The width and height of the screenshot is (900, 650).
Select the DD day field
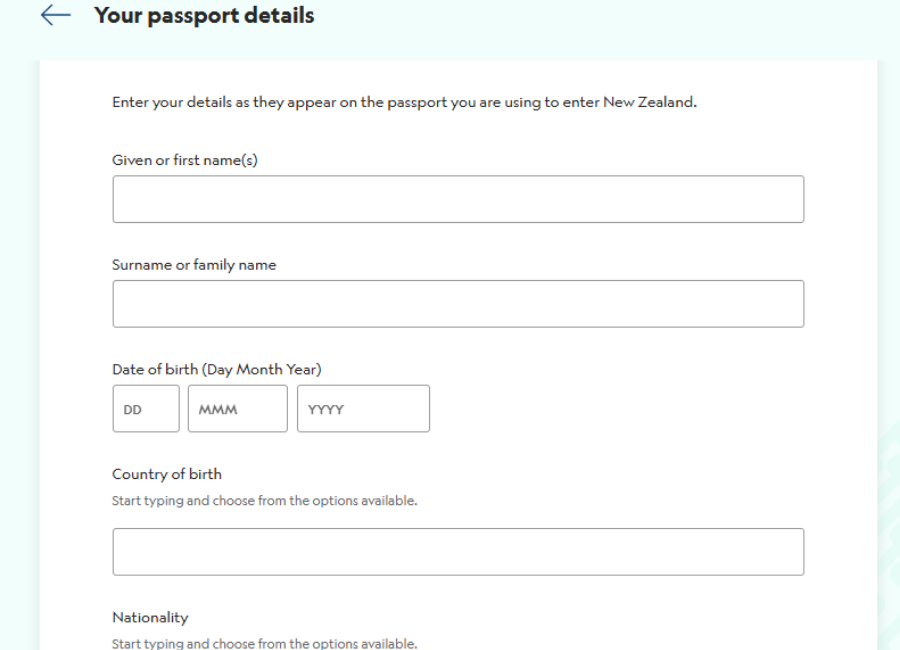coord(146,408)
